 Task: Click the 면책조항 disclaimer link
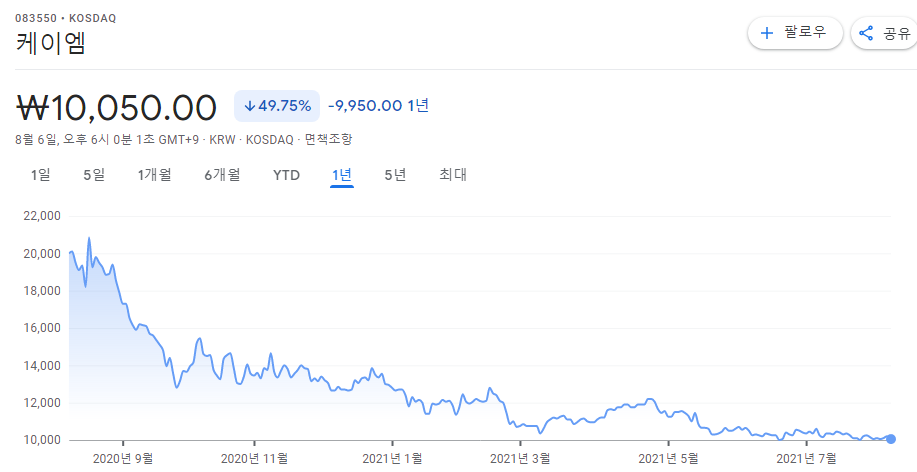pyautogui.click(x=329, y=139)
